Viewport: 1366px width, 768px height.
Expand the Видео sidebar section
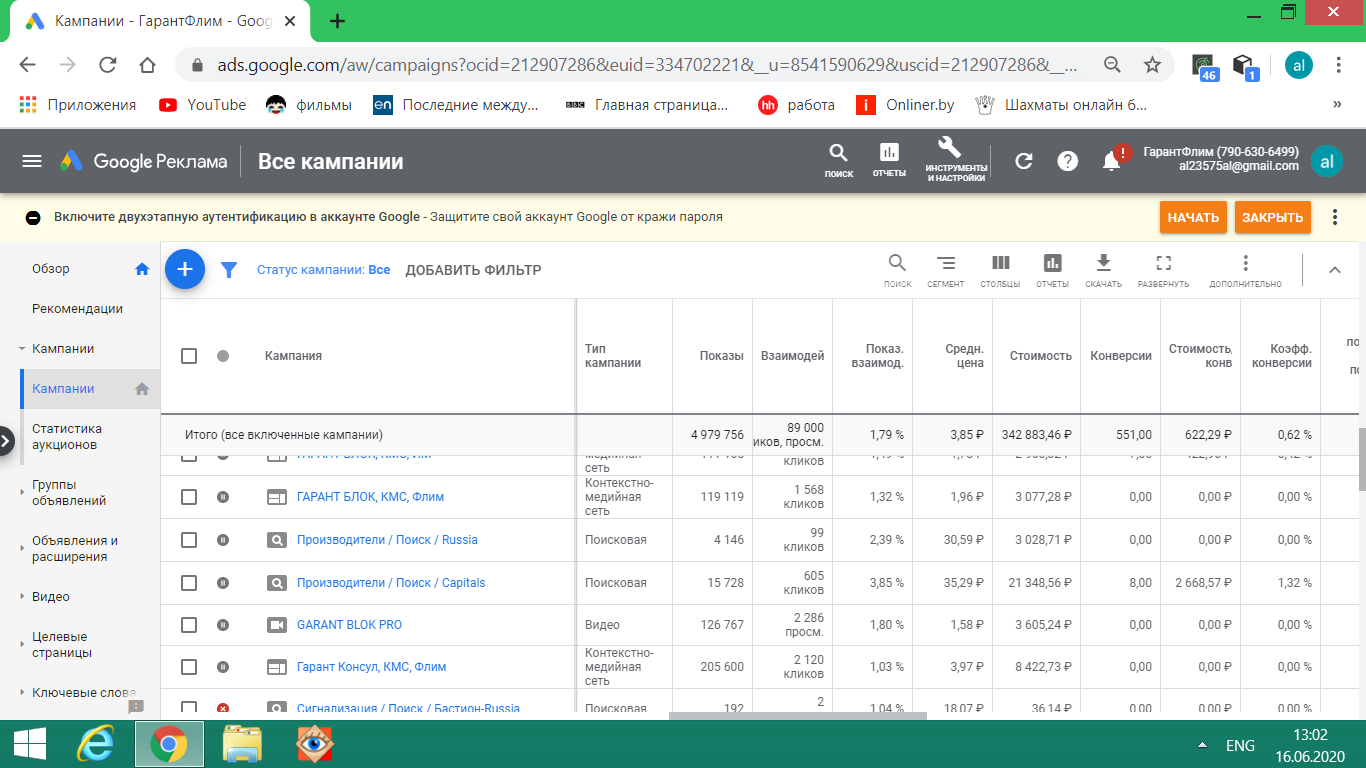click(x=22, y=597)
